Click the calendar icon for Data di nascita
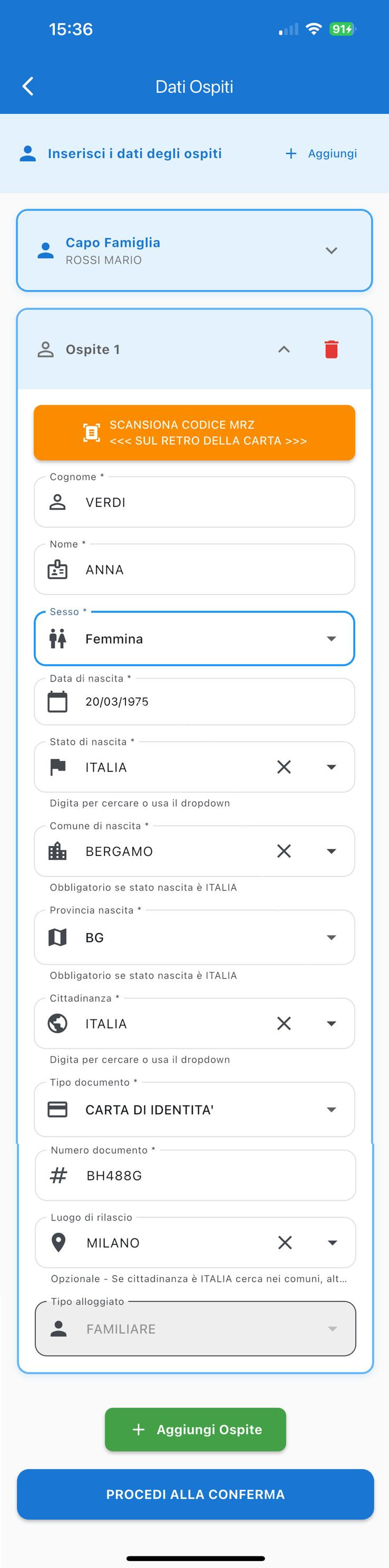 point(58,701)
